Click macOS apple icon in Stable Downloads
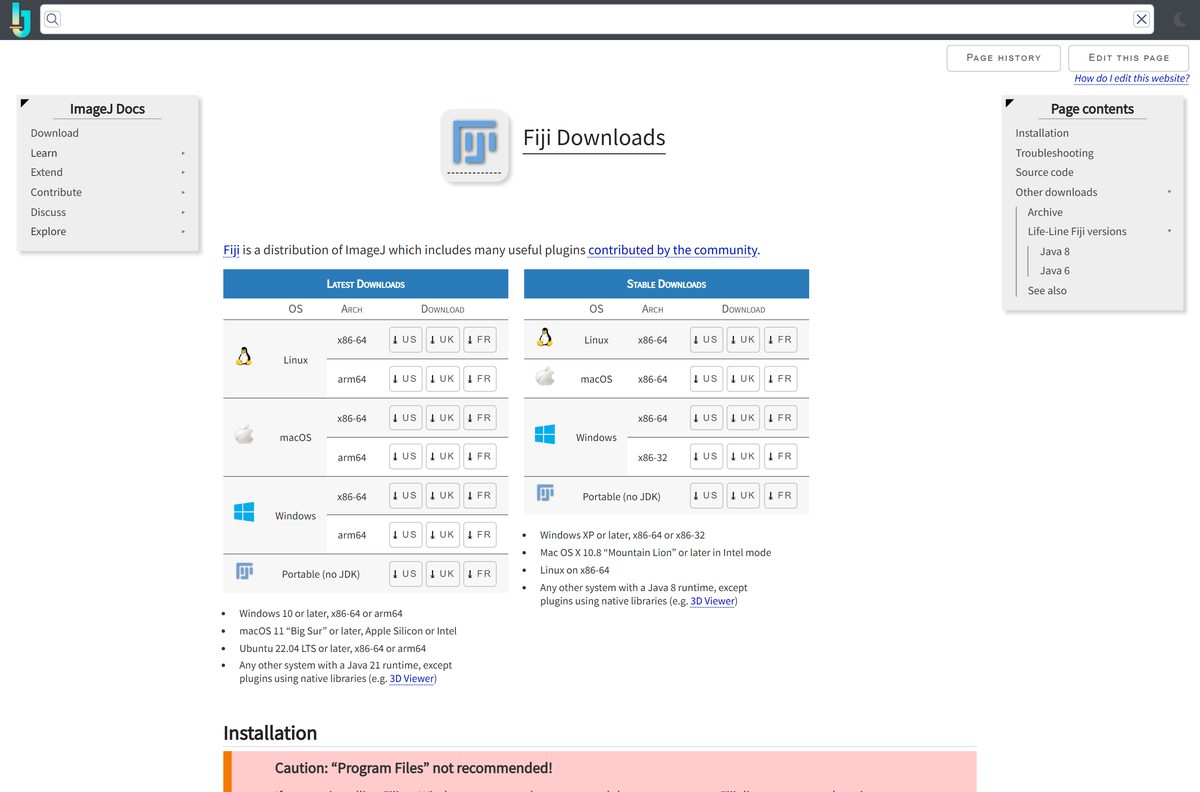The width and height of the screenshot is (1200, 792). 545,377
